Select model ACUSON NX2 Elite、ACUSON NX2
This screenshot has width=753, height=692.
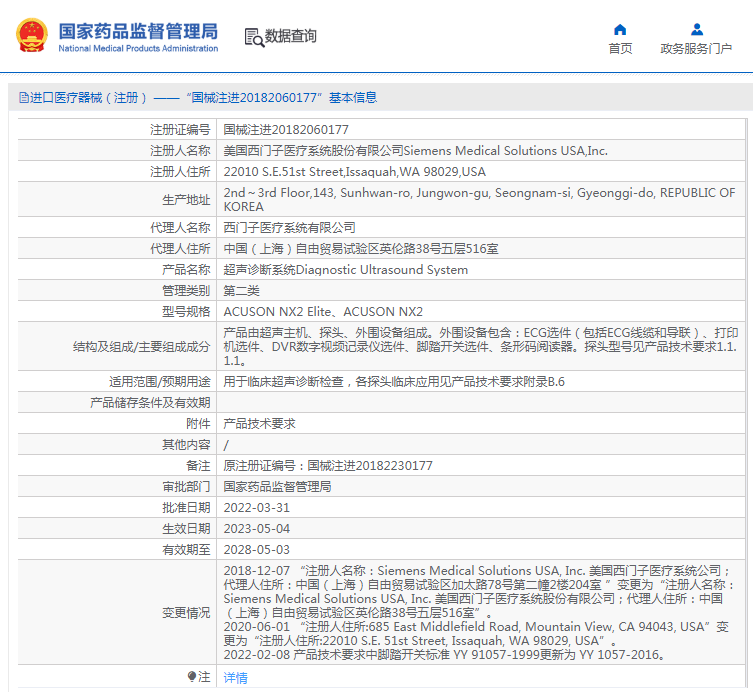323,312
